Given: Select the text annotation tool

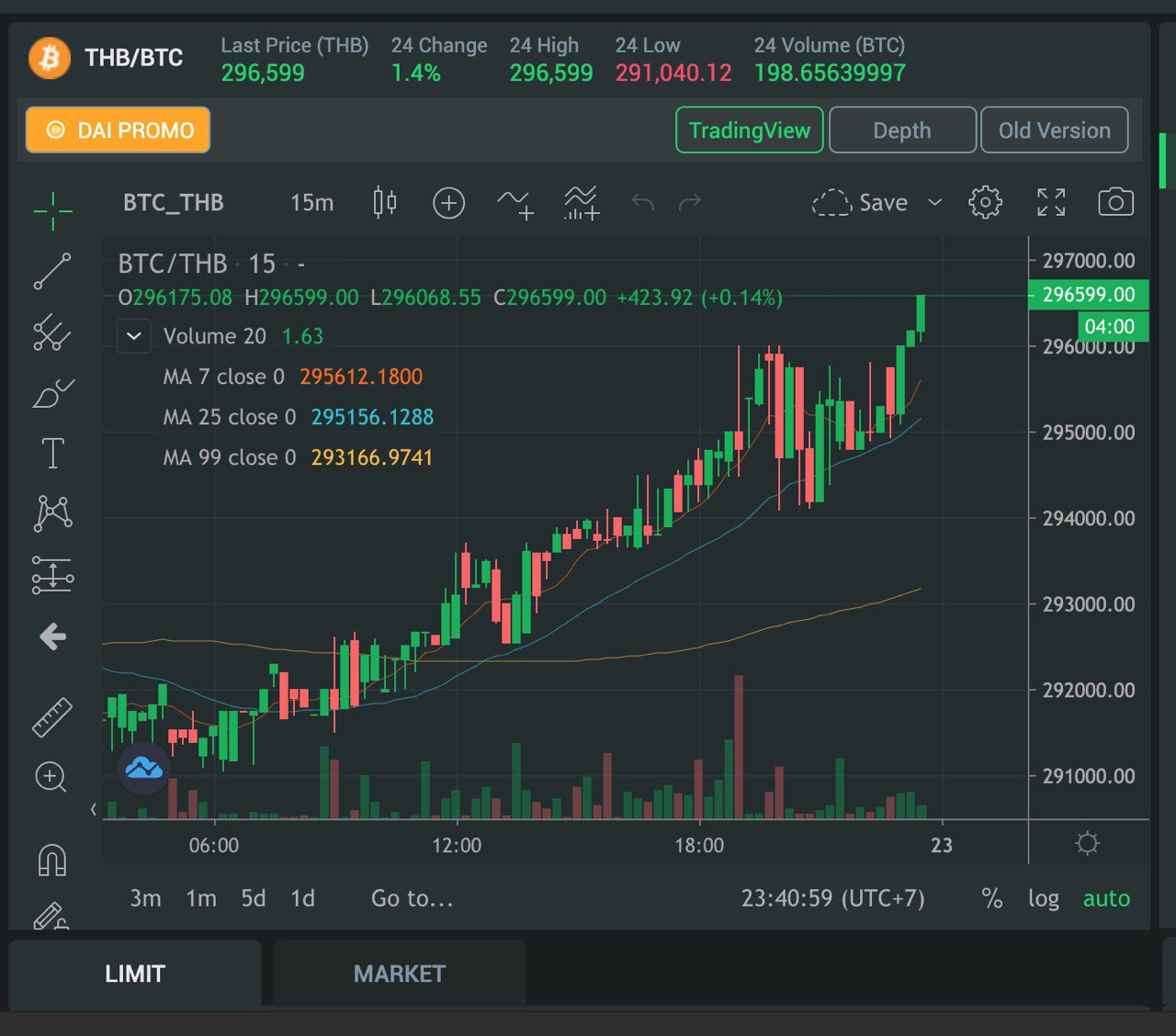Looking at the screenshot, I should coord(52,453).
